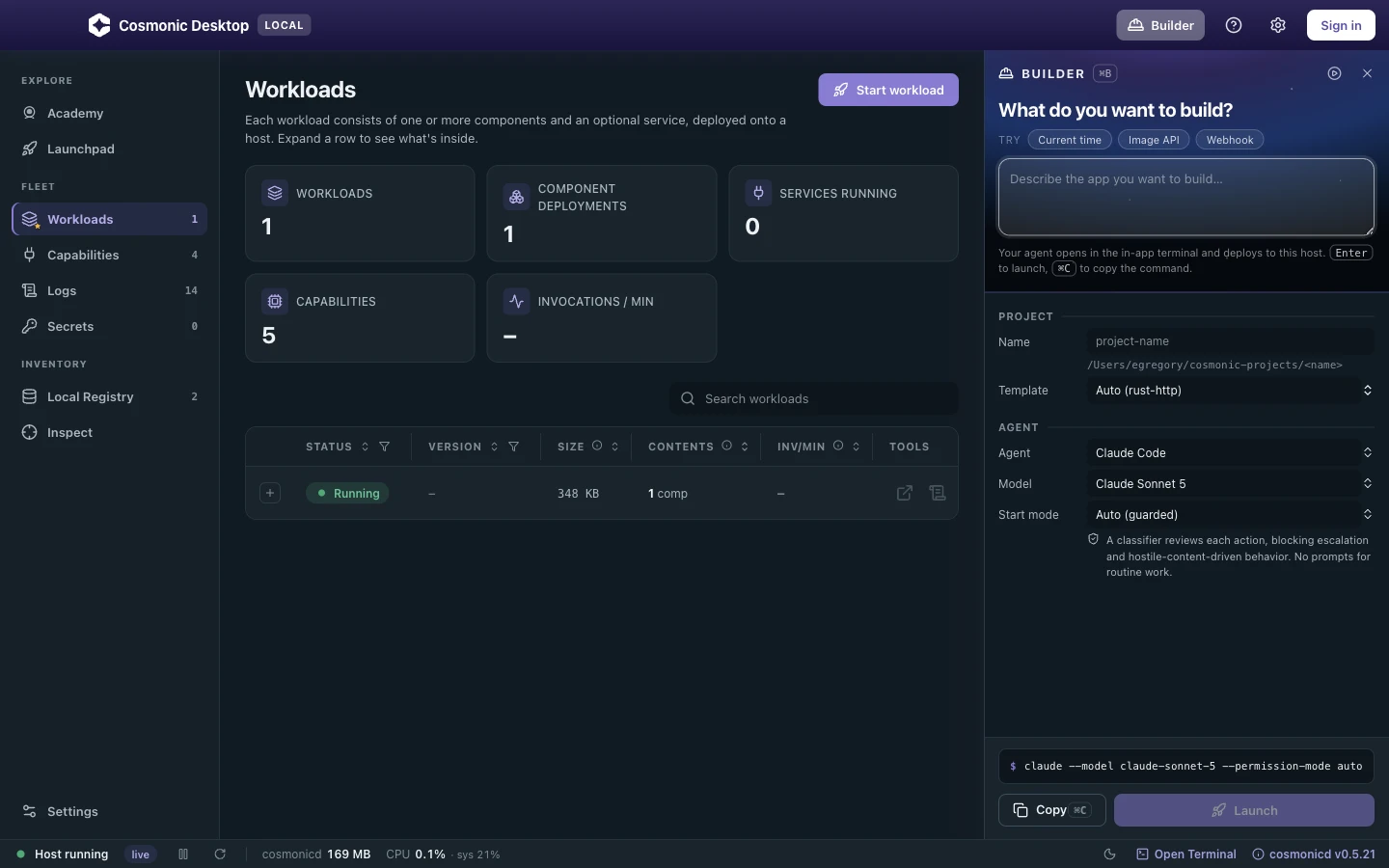Toggle dark mode moon icon

click(1109, 854)
